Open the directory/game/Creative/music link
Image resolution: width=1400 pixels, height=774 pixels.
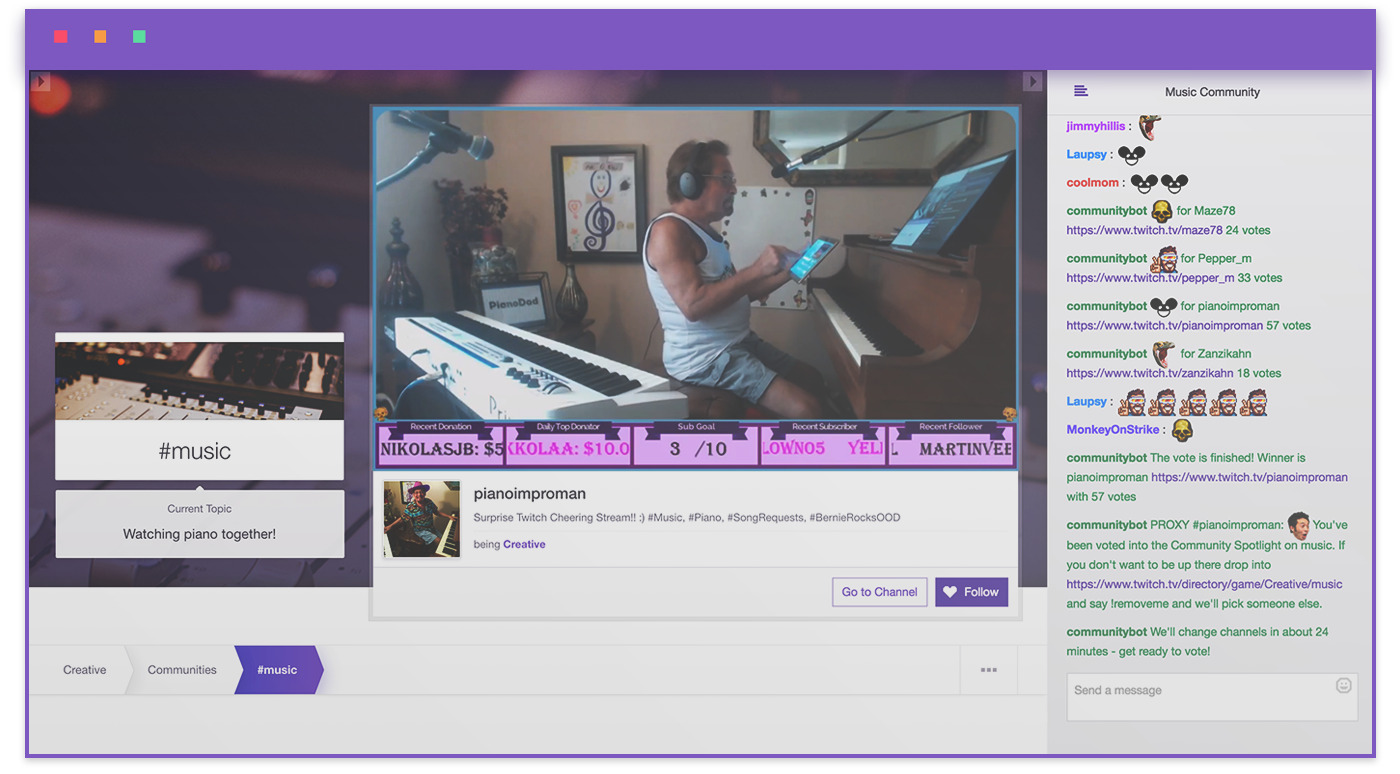(x=1204, y=584)
